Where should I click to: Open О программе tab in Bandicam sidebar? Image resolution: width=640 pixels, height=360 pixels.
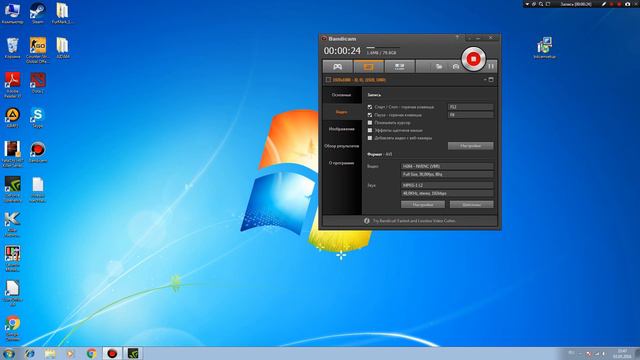pos(342,163)
